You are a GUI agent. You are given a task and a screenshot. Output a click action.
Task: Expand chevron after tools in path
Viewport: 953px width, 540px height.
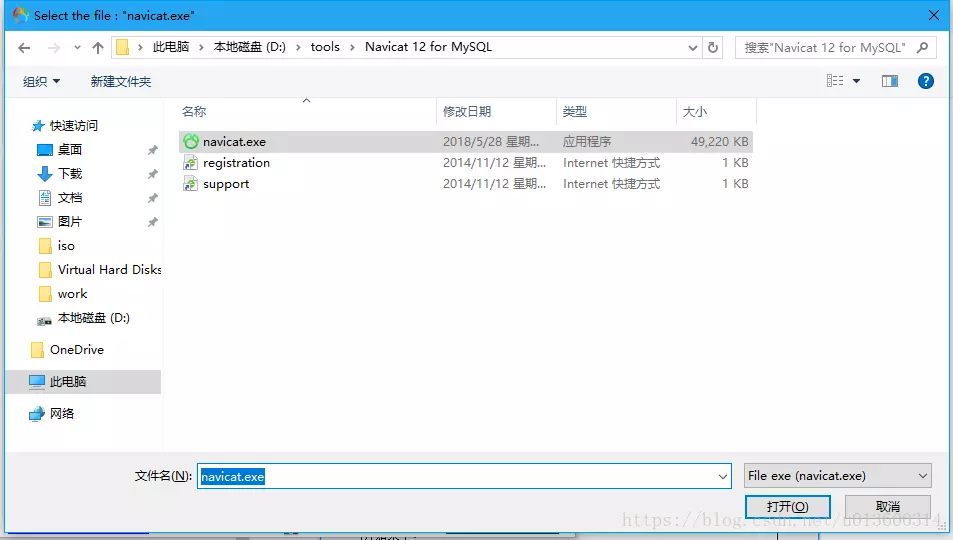point(352,47)
